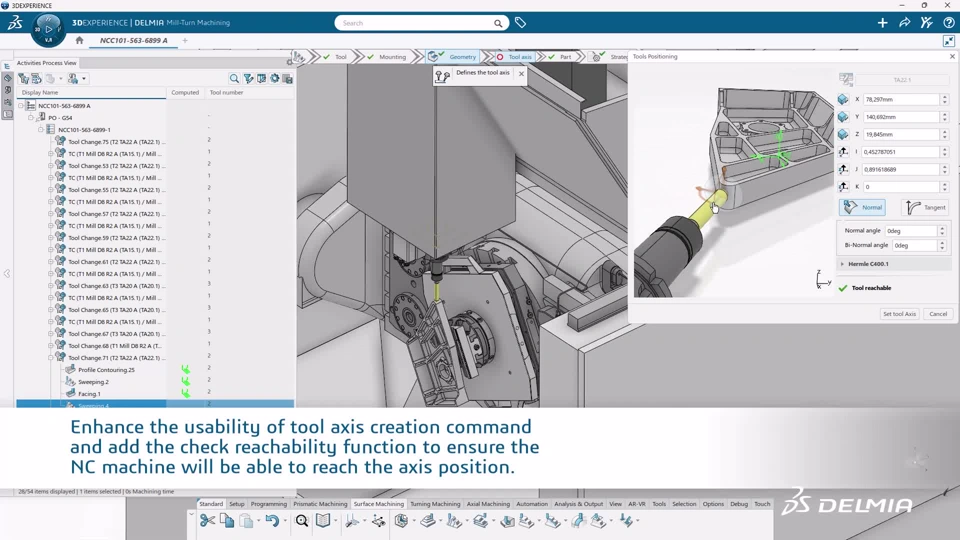Click the first icon in the Activities Process View toolbar

tap(23, 78)
